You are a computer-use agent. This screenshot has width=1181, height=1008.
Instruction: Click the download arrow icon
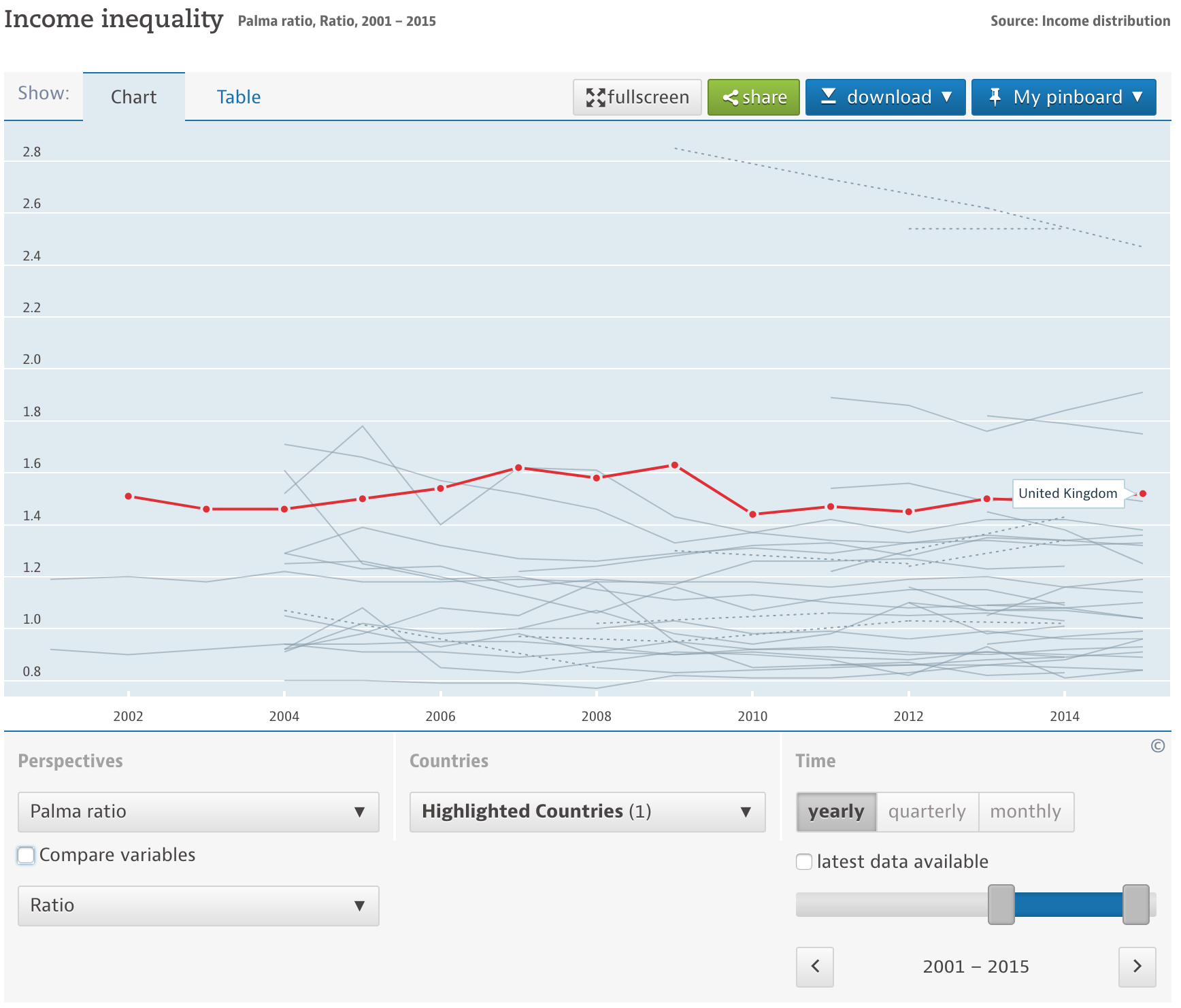828,97
